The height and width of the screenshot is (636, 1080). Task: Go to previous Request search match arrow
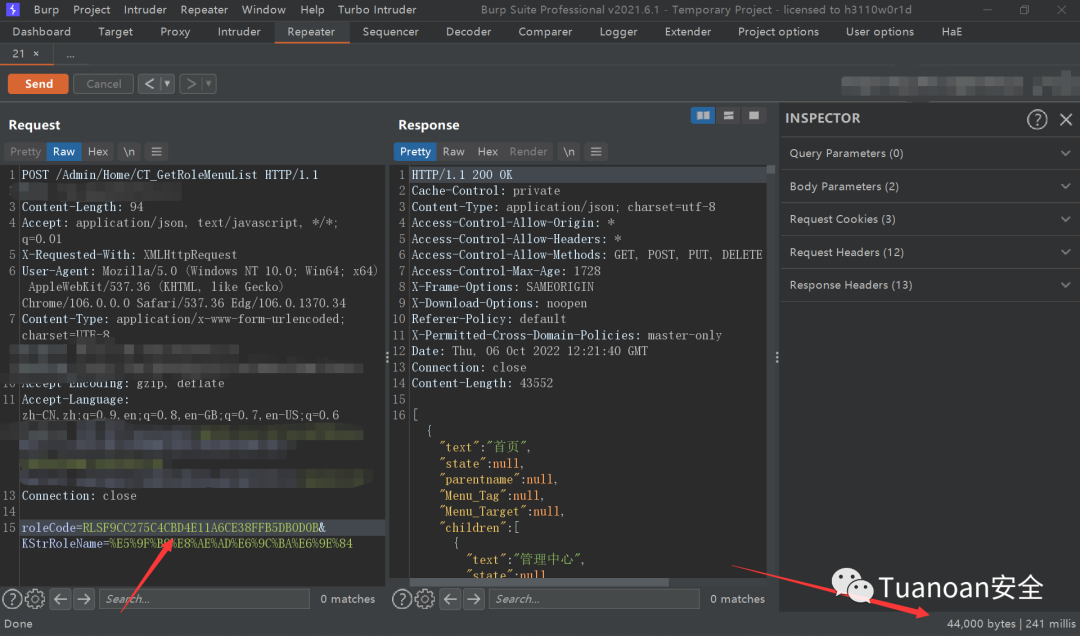(x=61, y=599)
